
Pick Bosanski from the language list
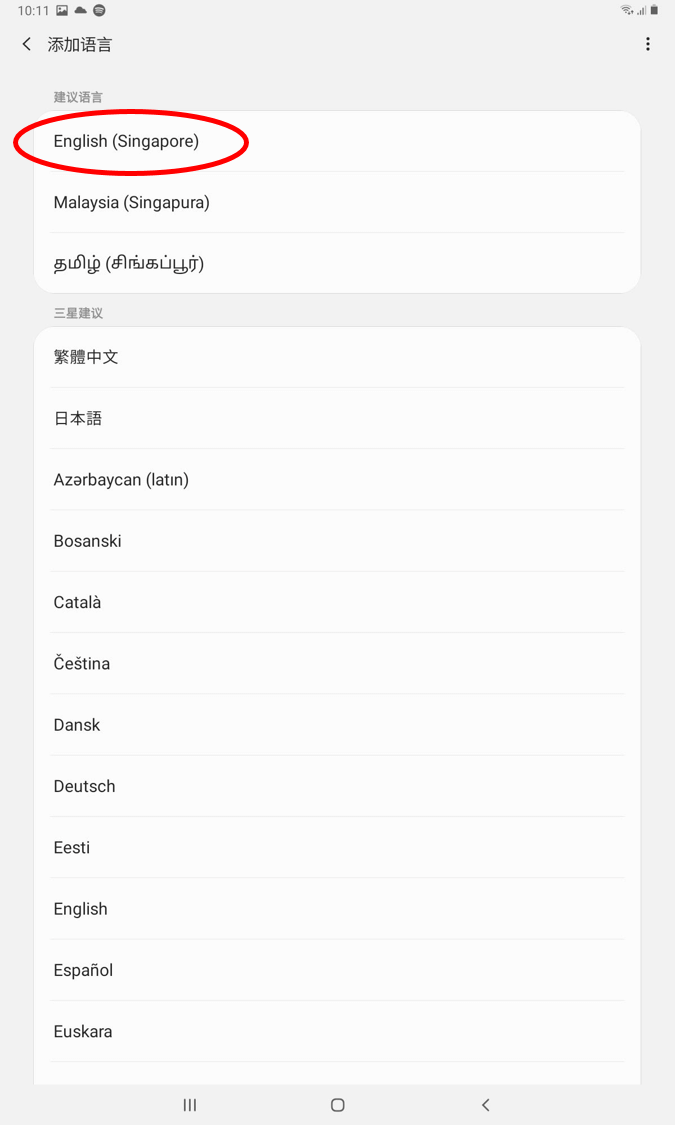(x=87, y=541)
